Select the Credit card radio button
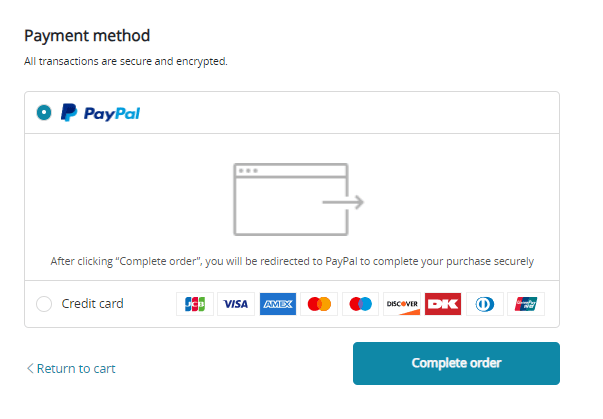 tap(43, 304)
